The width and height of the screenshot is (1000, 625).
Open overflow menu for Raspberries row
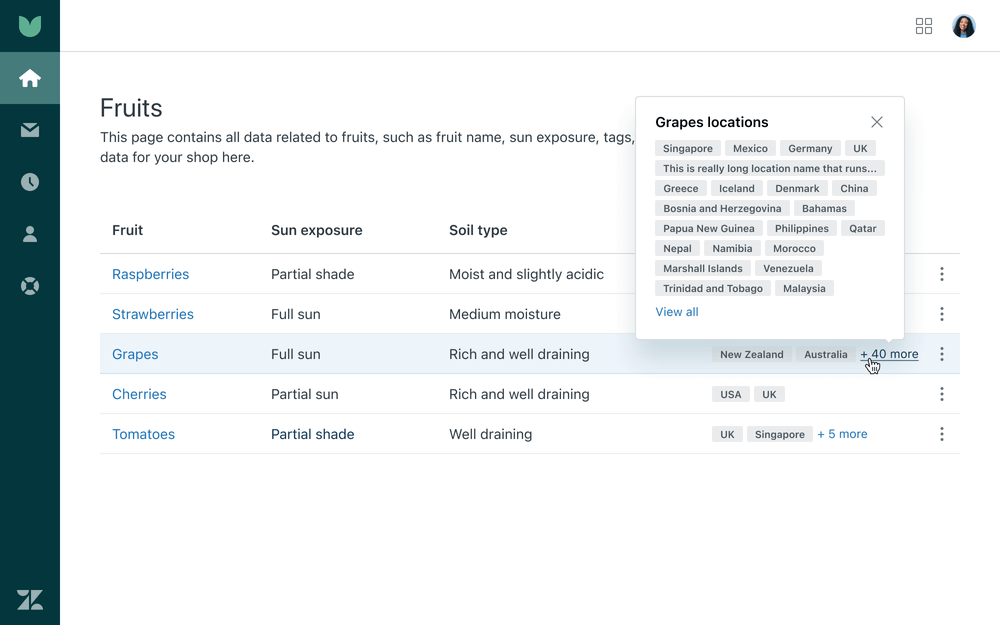click(x=941, y=274)
